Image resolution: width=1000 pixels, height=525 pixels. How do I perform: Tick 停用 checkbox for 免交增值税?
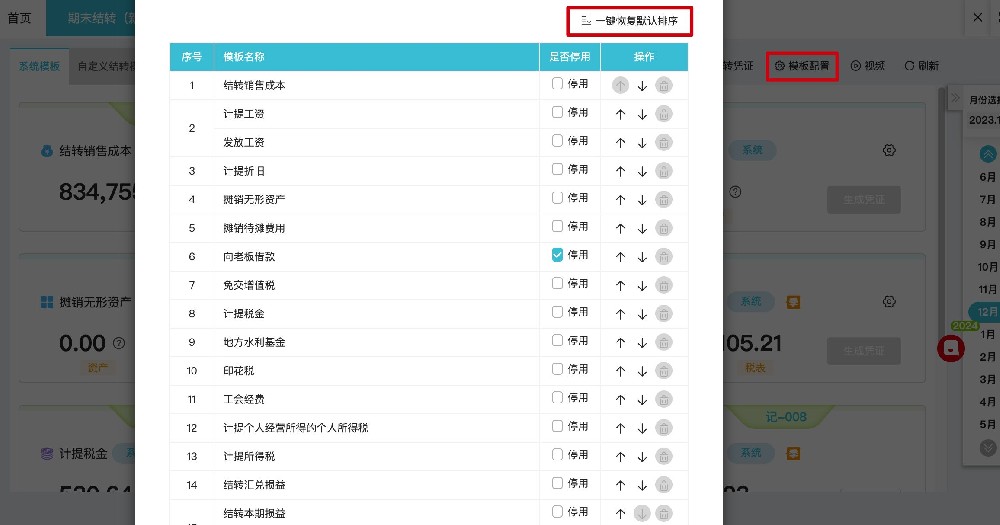pyautogui.click(x=557, y=283)
